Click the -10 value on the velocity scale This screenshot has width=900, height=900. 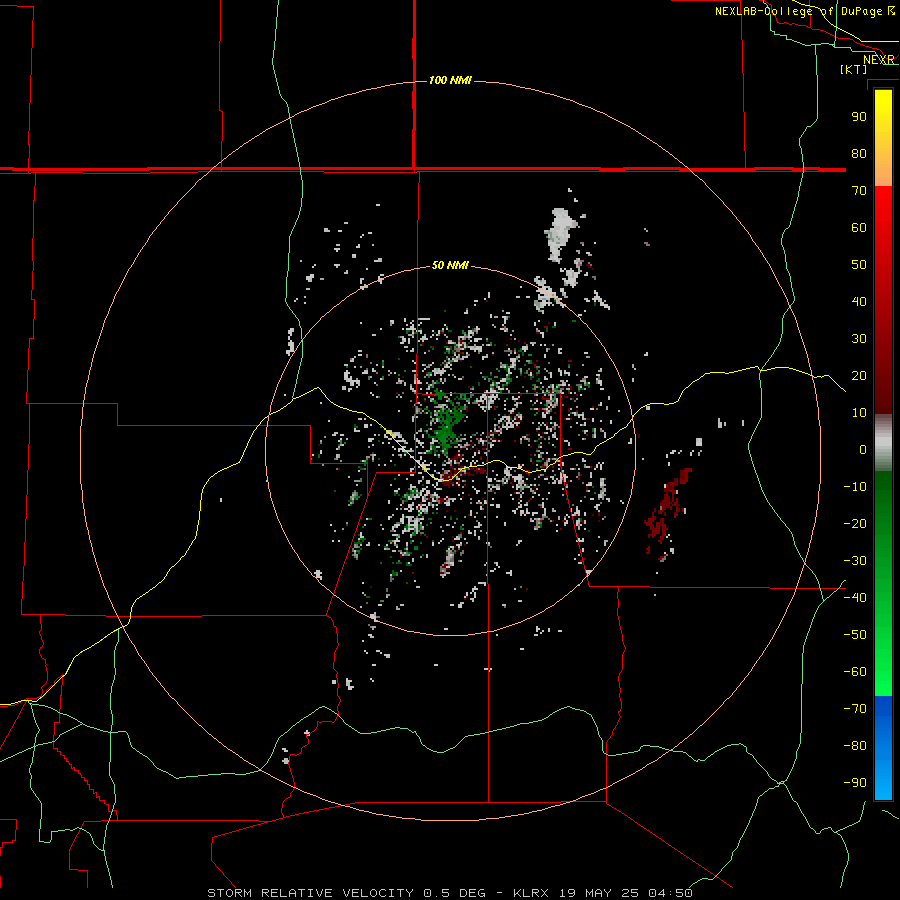[855, 487]
